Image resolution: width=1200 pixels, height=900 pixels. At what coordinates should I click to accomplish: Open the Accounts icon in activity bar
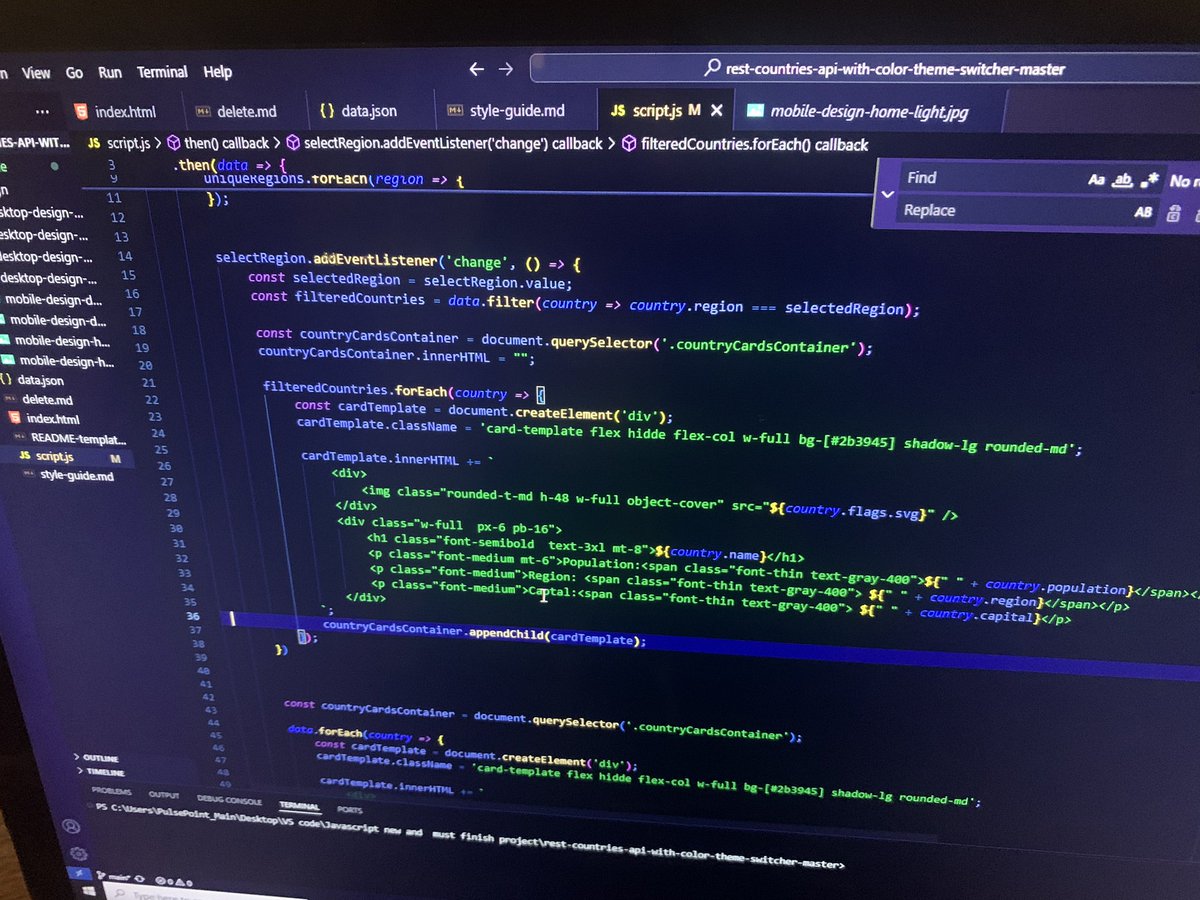pos(70,827)
